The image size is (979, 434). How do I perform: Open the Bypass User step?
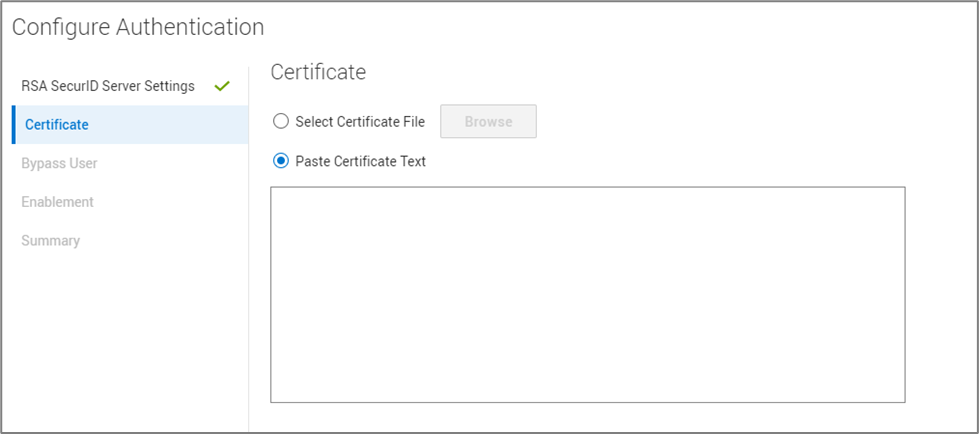pyautogui.click(x=59, y=163)
